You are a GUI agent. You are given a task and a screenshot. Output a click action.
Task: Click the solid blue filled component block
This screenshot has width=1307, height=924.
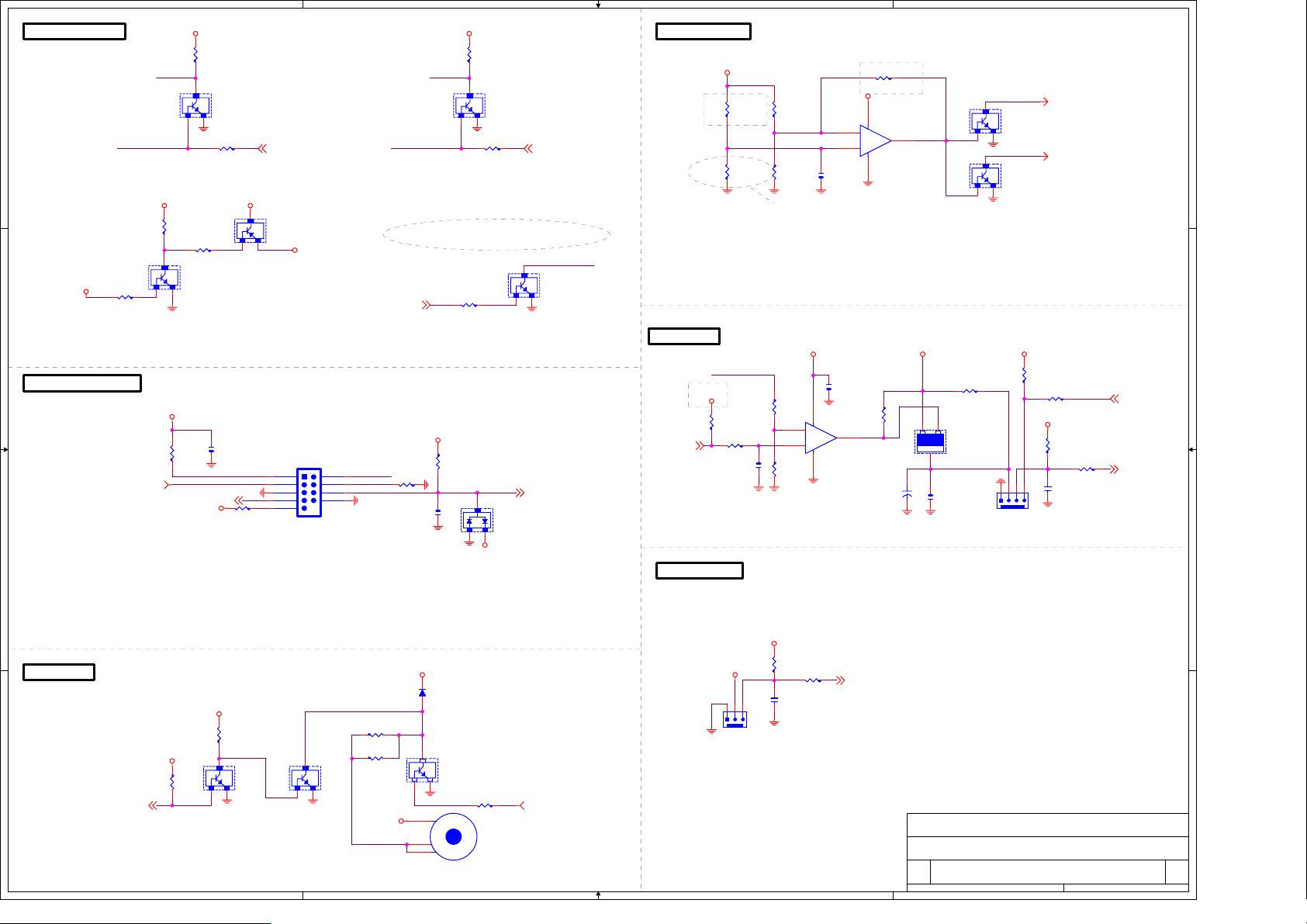click(930, 442)
